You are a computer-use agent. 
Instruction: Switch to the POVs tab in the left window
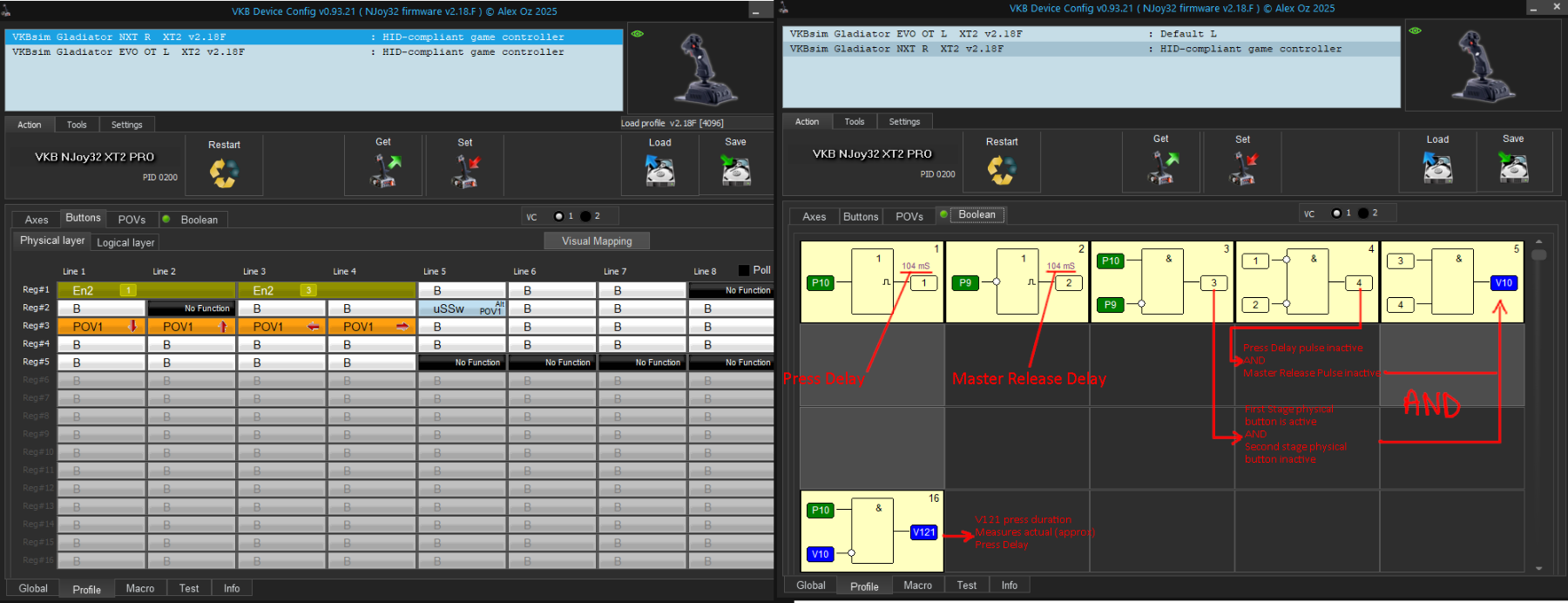tap(132, 220)
